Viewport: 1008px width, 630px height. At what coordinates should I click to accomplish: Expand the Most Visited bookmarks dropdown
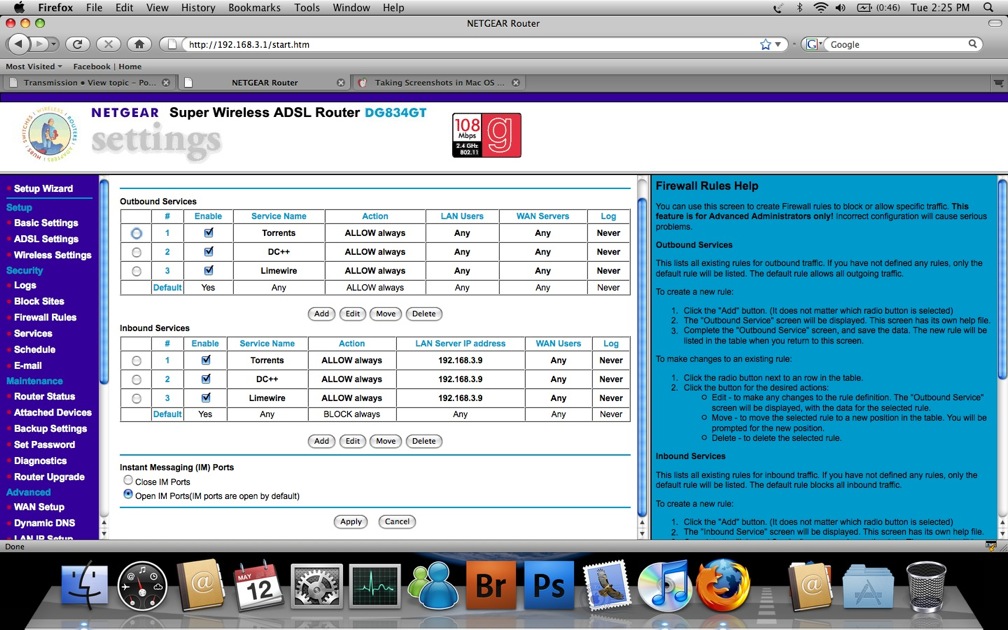[34, 66]
